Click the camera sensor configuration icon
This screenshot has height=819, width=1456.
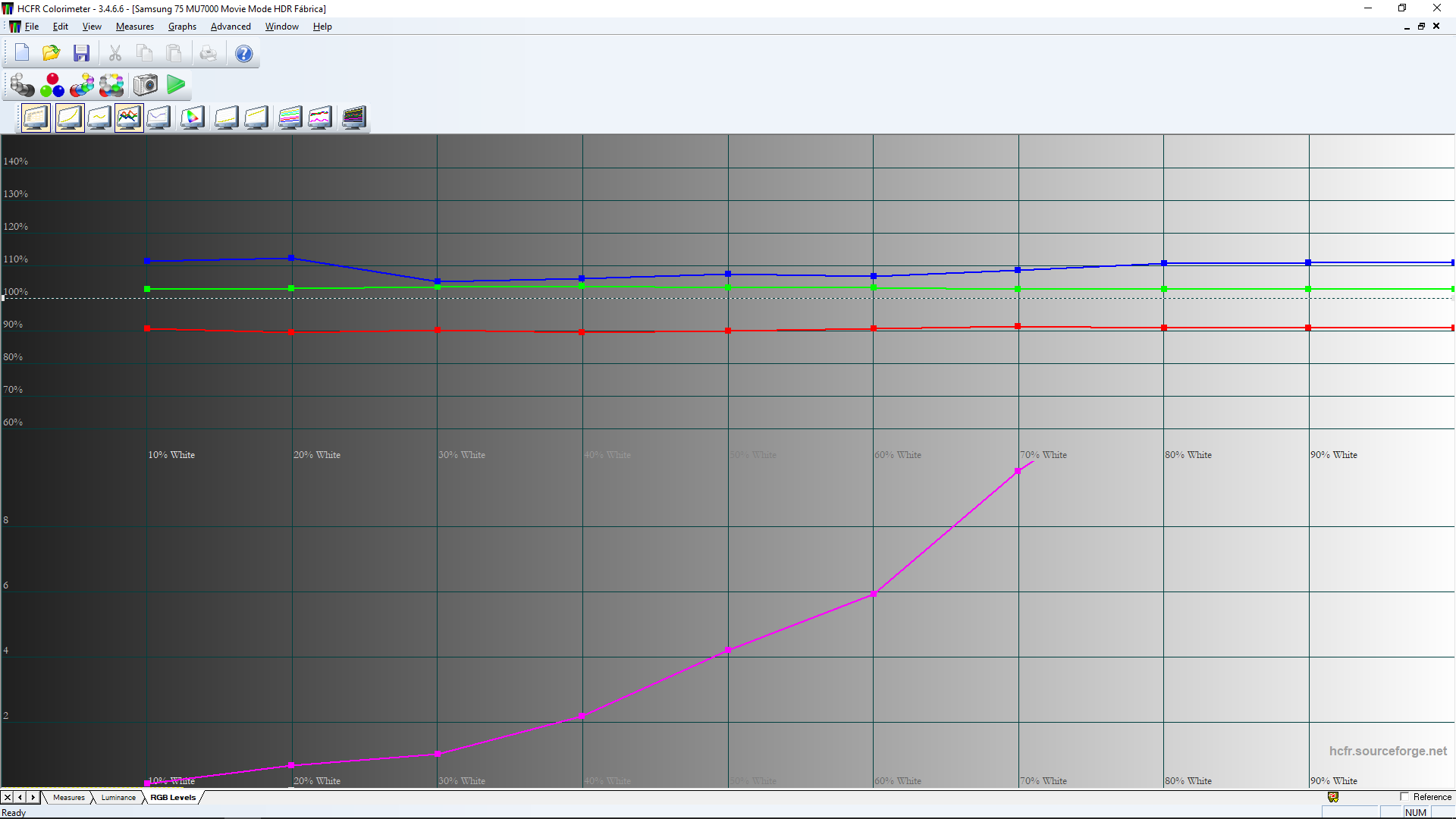pos(146,85)
